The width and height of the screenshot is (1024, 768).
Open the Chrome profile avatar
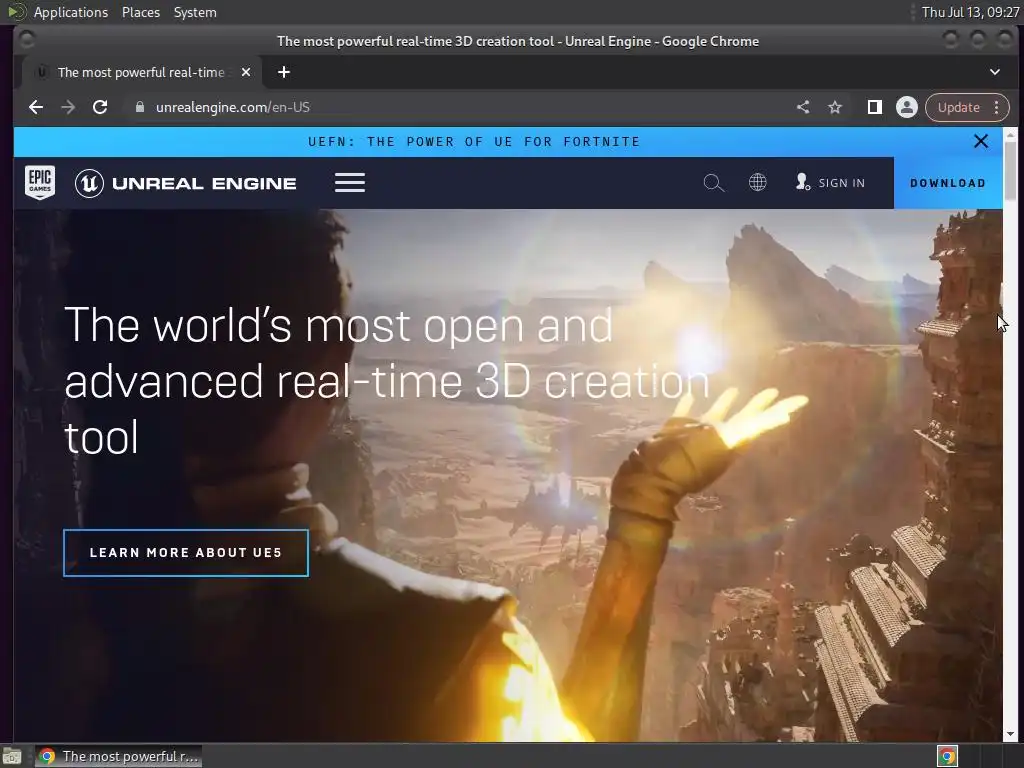click(x=906, y=107)
